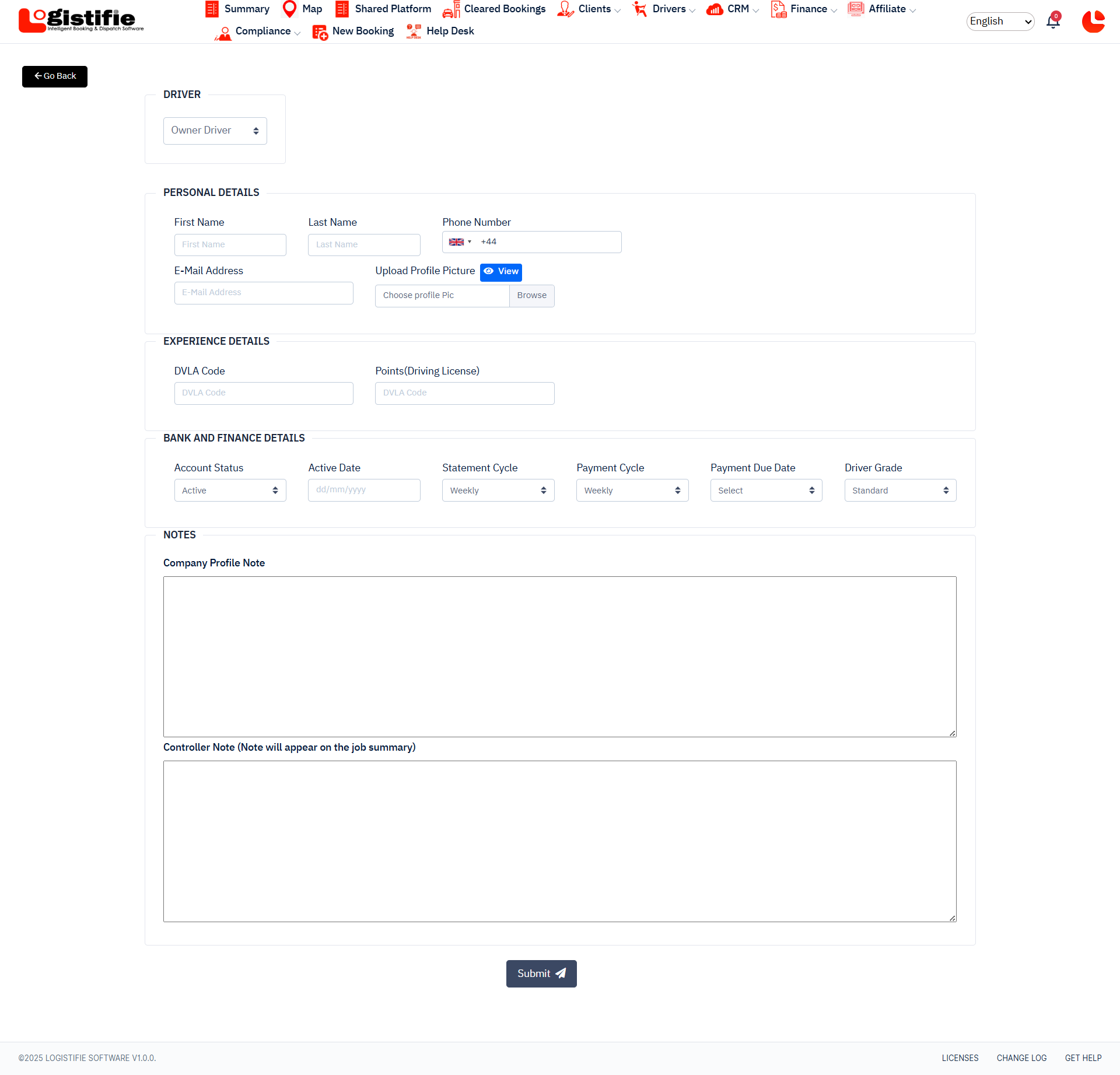Click the Cleared Bookings car icon
Image resolution: width=1120 pixels, height=1075 pixels.
point(451,10)
